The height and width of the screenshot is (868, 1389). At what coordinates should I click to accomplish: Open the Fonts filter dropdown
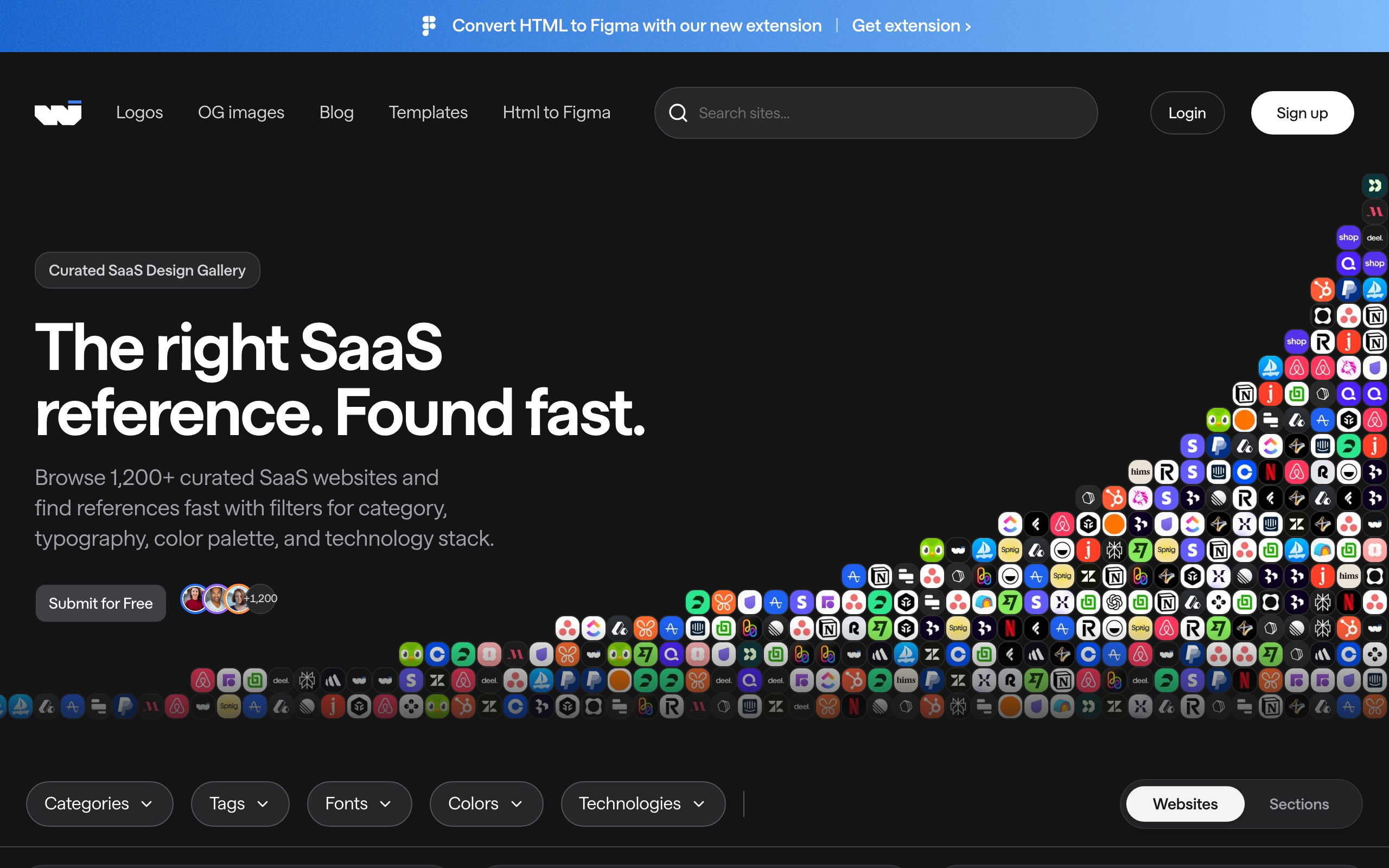coord(359,803)
